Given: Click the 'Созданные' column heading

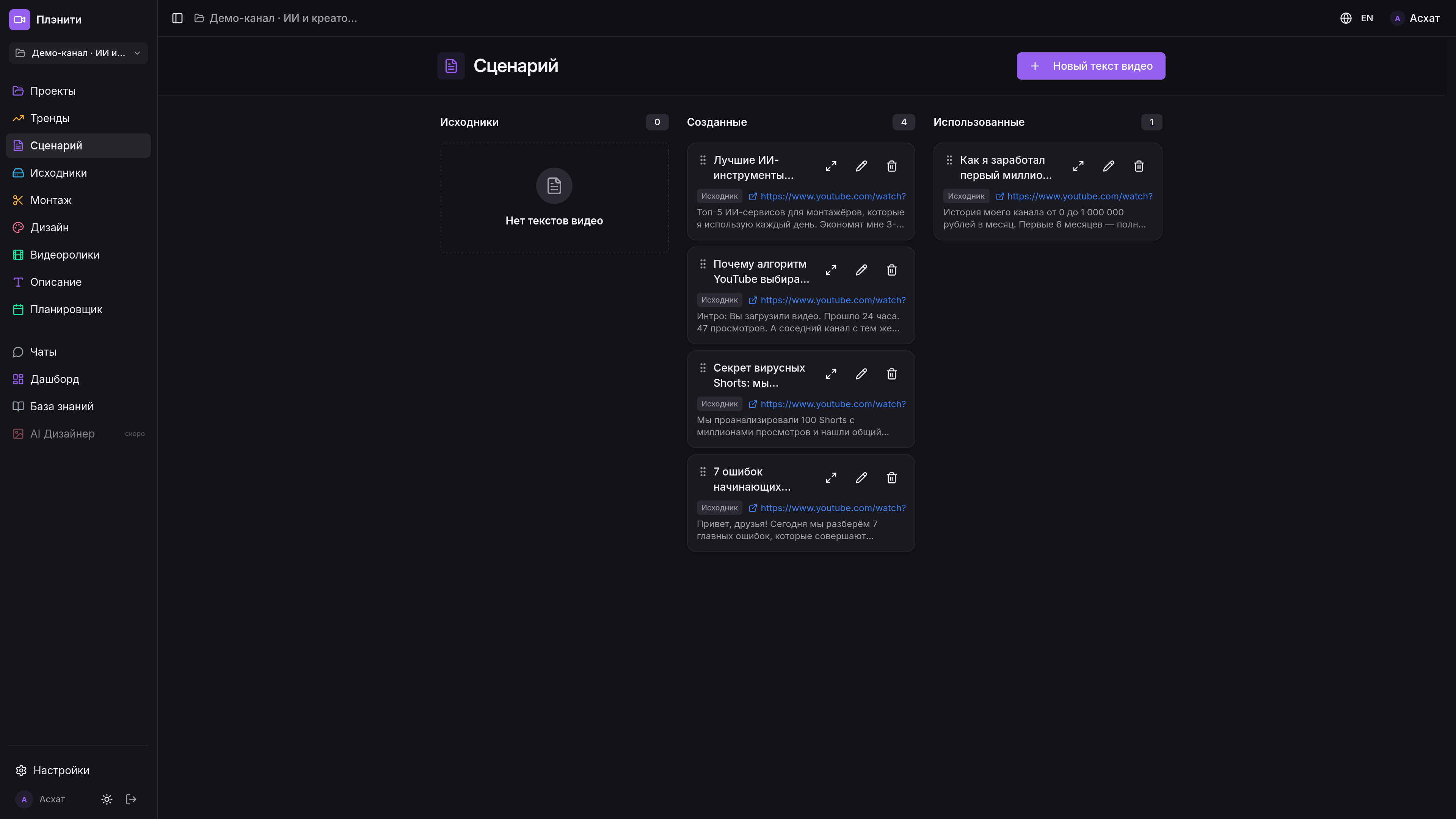Looking at the screenshot, I should pos(717,122).
